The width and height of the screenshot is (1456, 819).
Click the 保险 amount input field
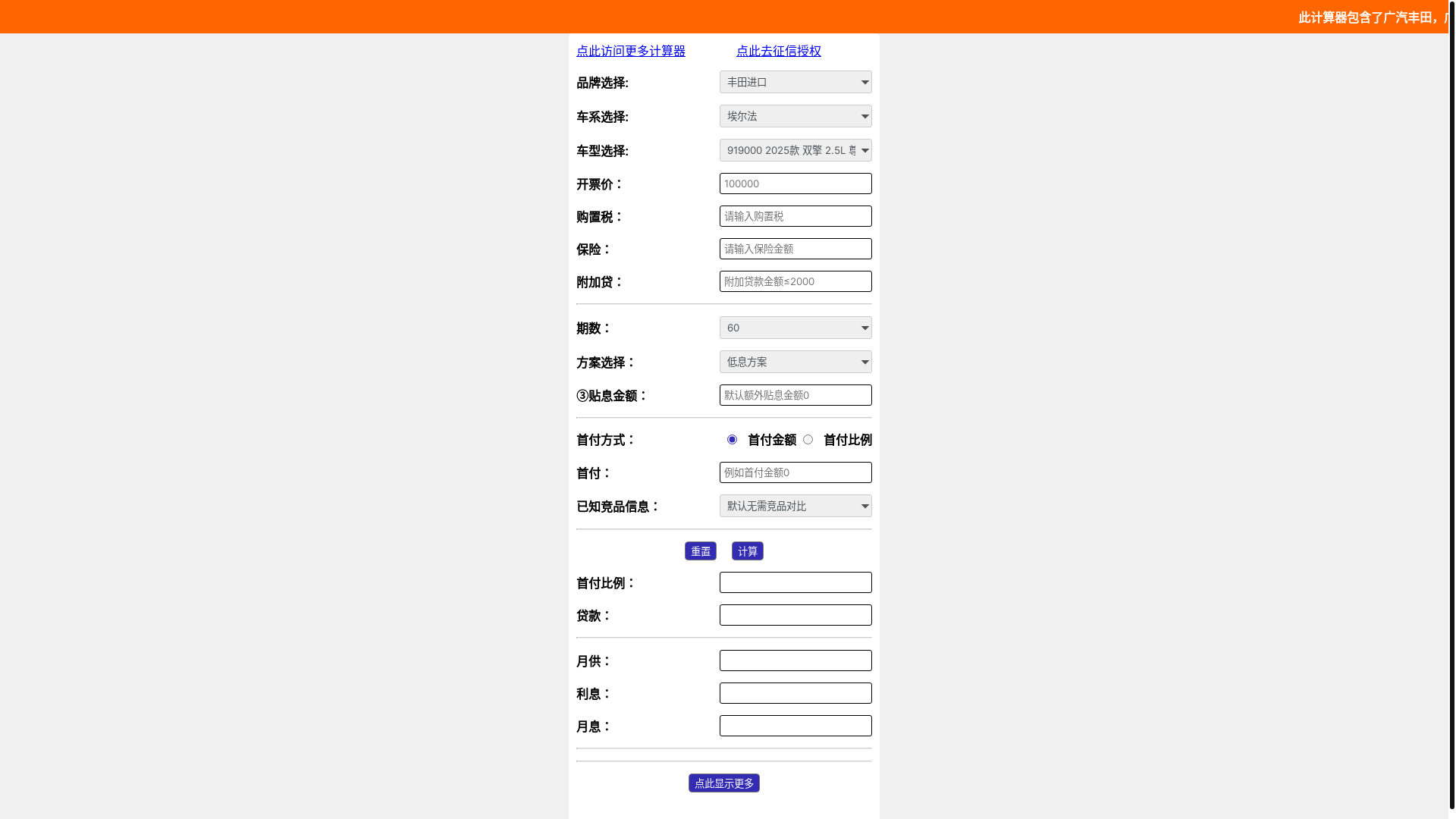click(x=795, y=249)
